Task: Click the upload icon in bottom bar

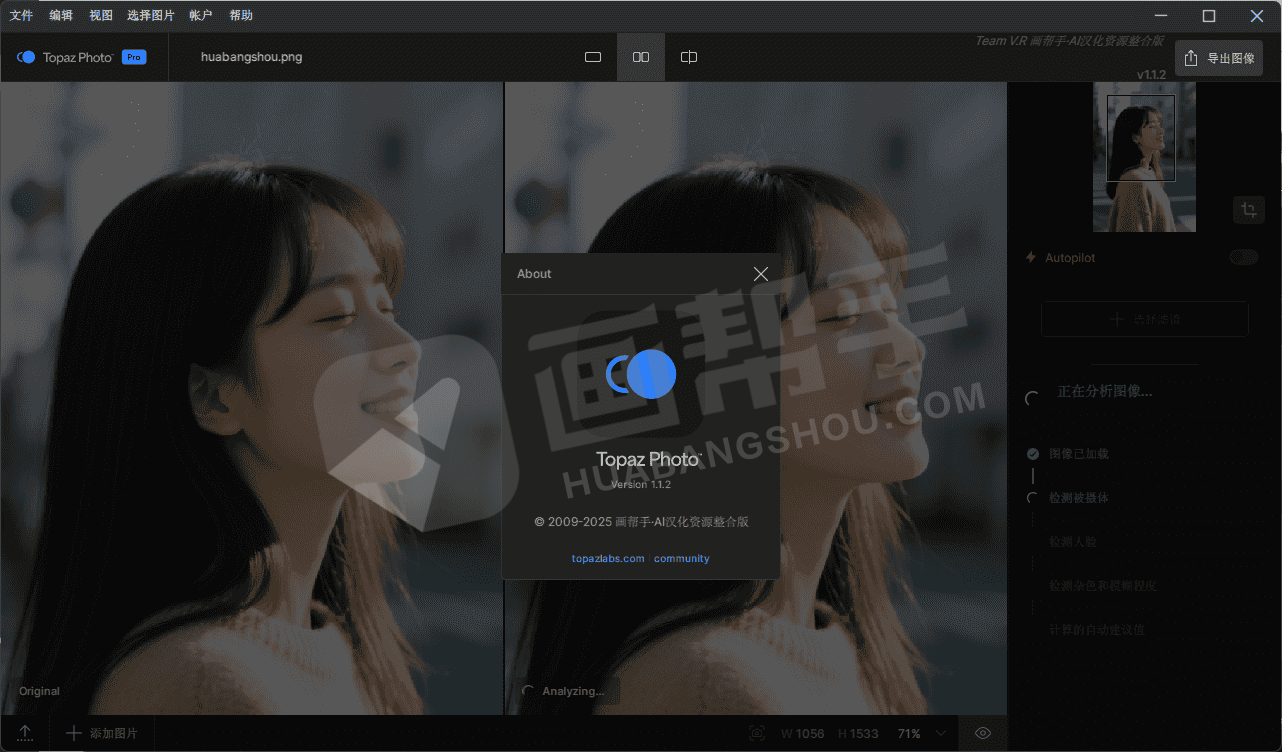Action: [x=25, y=733]
